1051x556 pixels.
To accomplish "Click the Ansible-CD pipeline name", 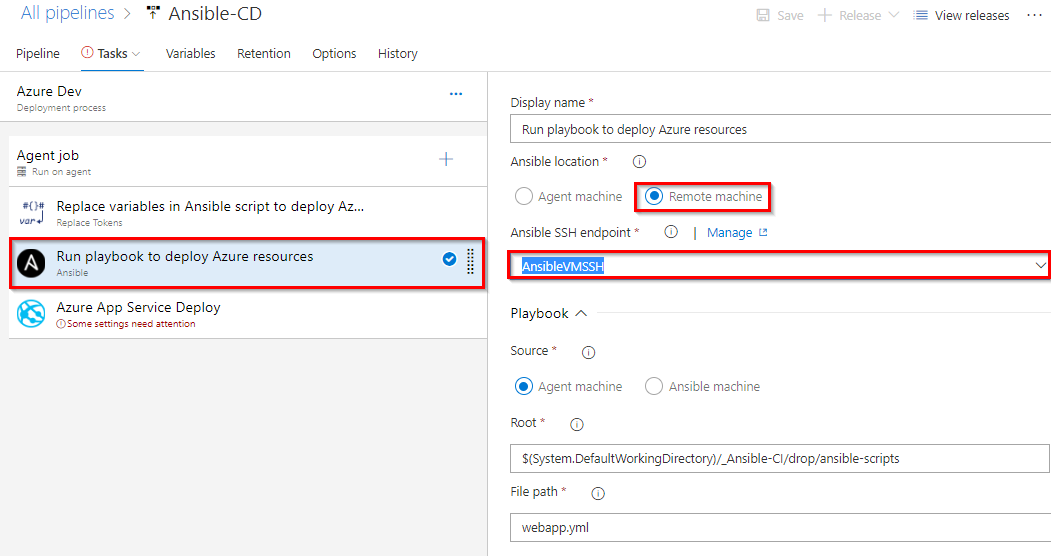I will click(x=215, y=13).
